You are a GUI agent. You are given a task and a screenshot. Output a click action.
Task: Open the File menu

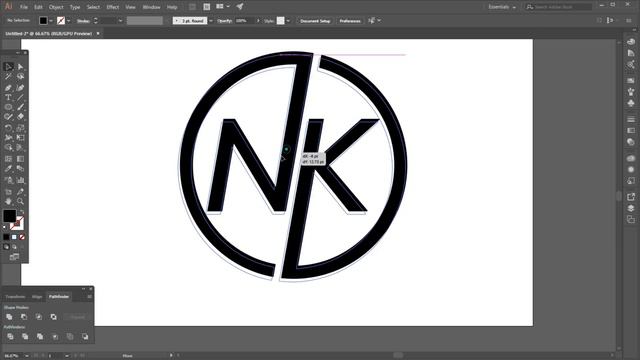[x=24, y=7]
